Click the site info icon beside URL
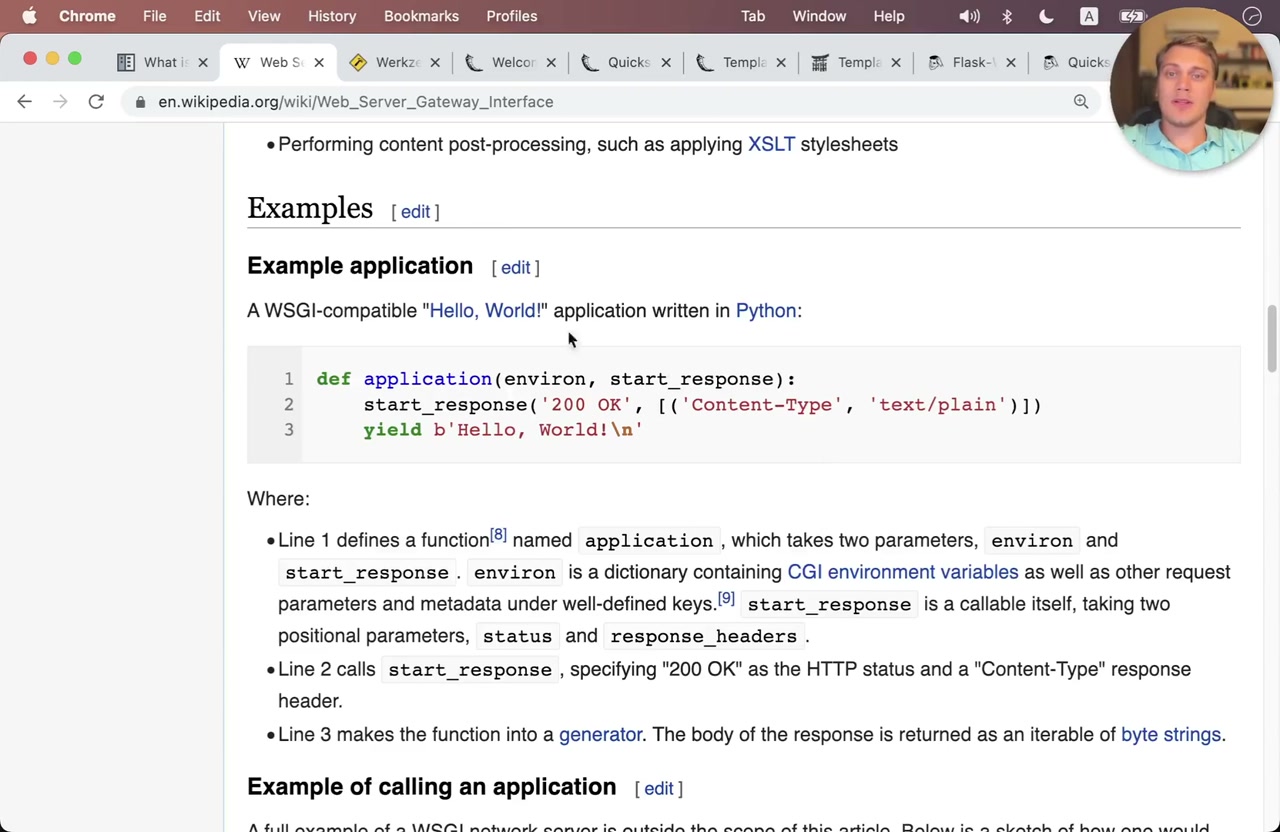Viewport: 1280px width, 832px height. [140, 102]
